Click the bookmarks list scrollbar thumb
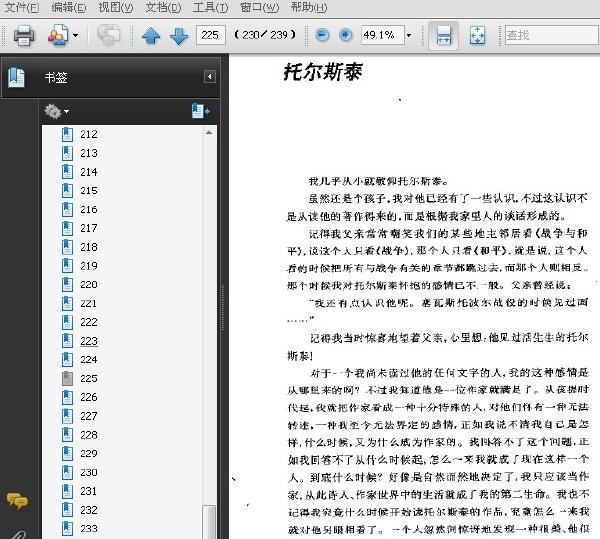This screenshot has width=600, height=539. click(x=209, y=522)
